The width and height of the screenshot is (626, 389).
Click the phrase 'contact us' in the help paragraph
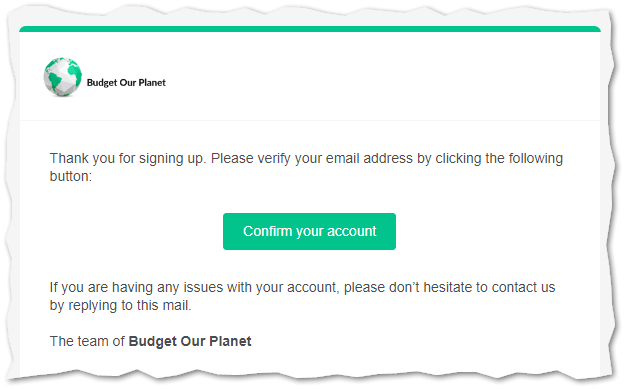(523, 287)
